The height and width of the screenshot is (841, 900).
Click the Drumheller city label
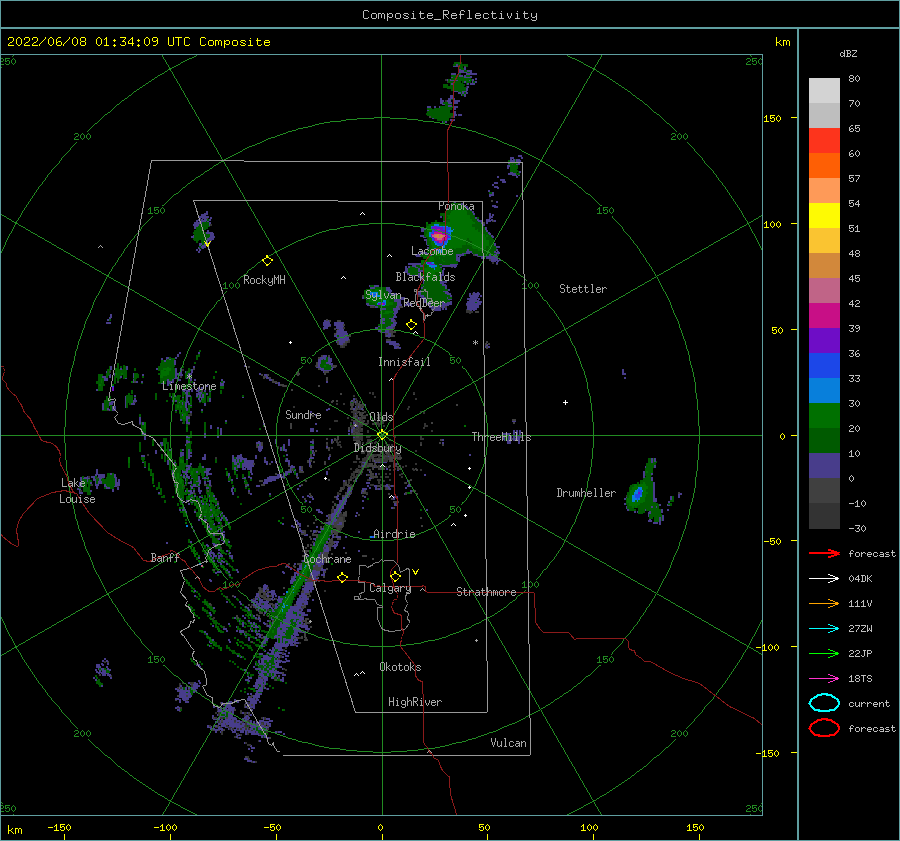tap(586, 493)
